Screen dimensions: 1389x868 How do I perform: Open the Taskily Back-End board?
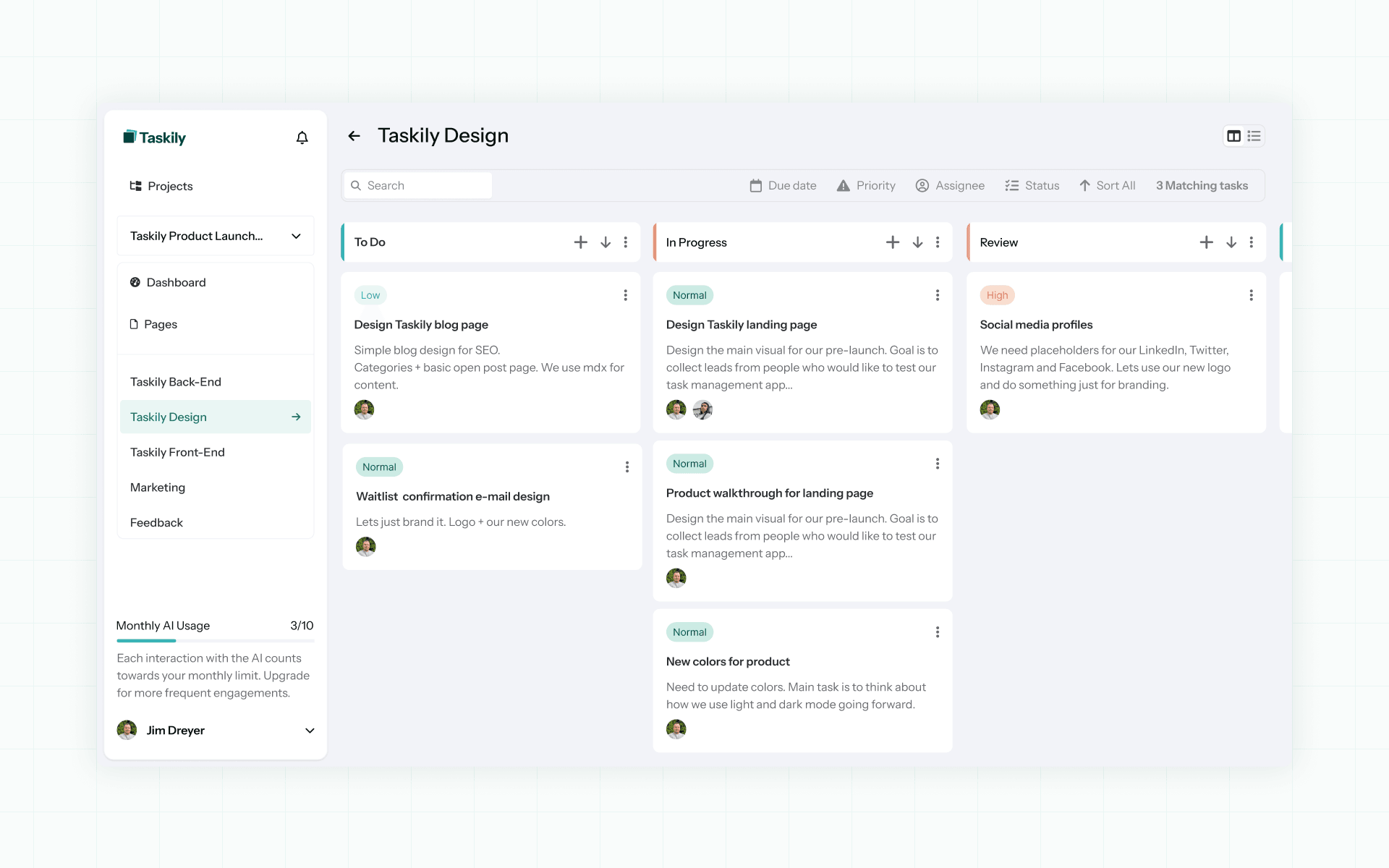[176, 381]
